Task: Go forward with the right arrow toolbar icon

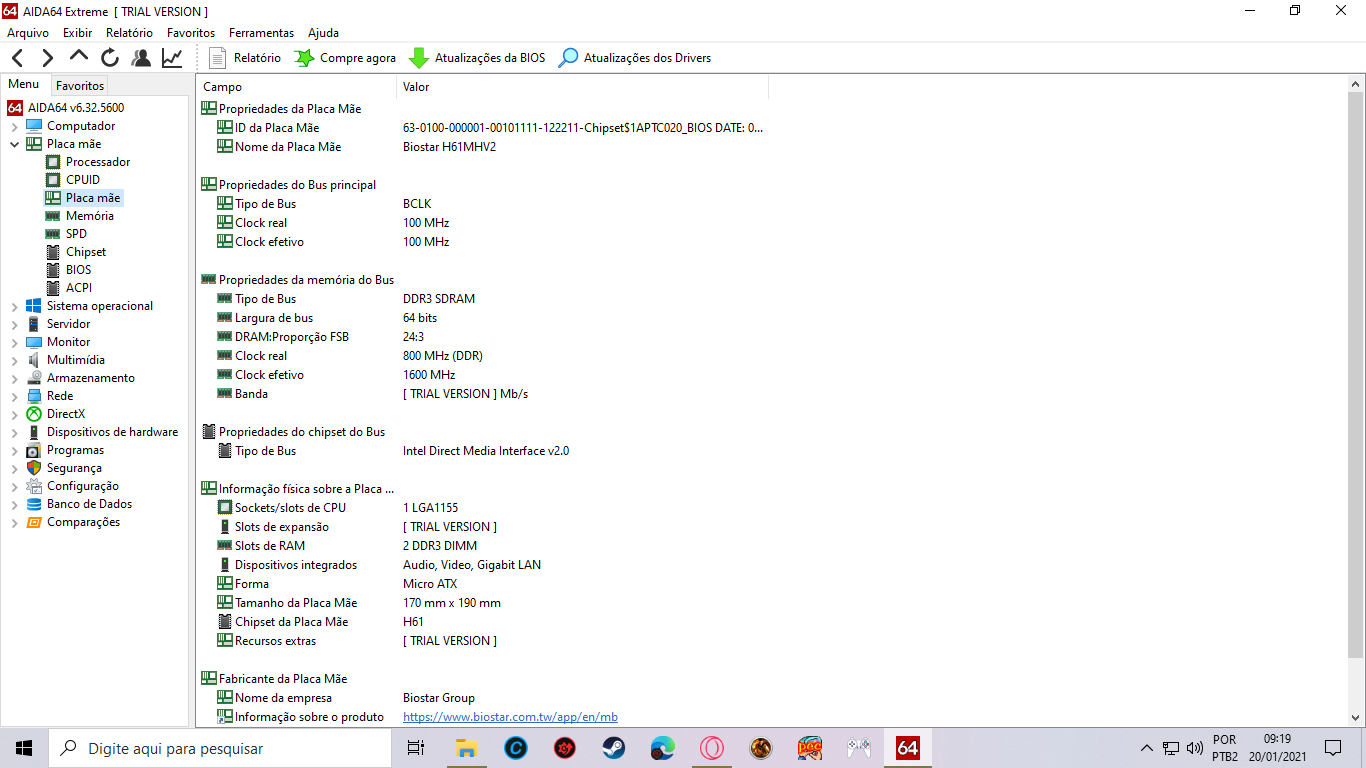Action: pyautogui.click(x=48, y=58)
